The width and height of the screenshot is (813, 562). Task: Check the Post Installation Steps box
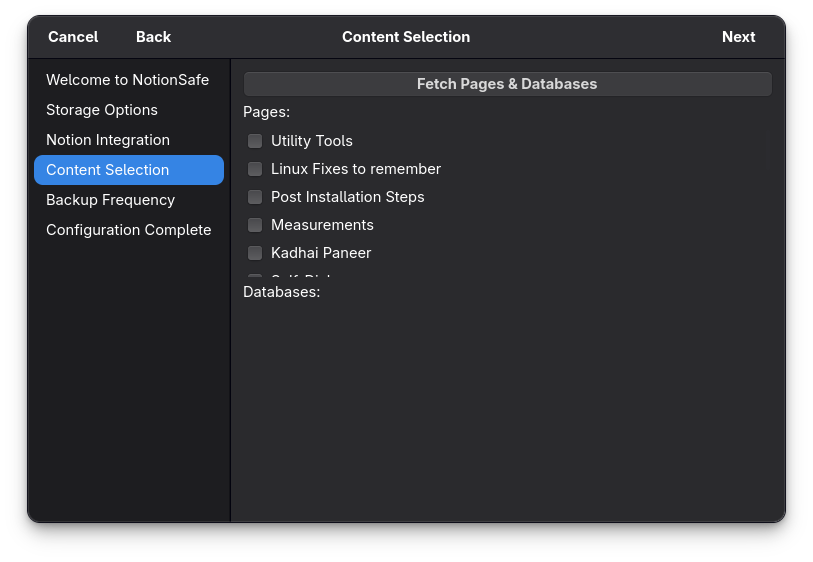255,197
